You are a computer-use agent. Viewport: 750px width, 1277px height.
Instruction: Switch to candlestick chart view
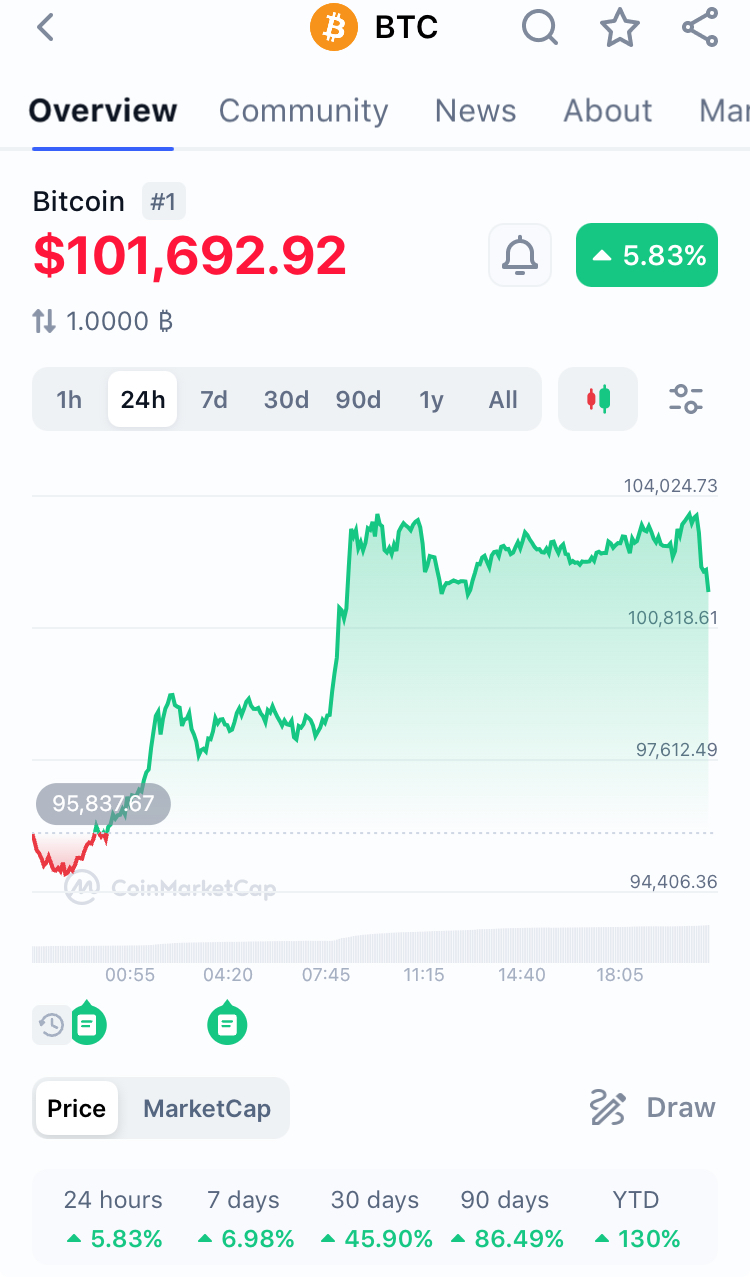pyautogui.click(x=598, y=399)
